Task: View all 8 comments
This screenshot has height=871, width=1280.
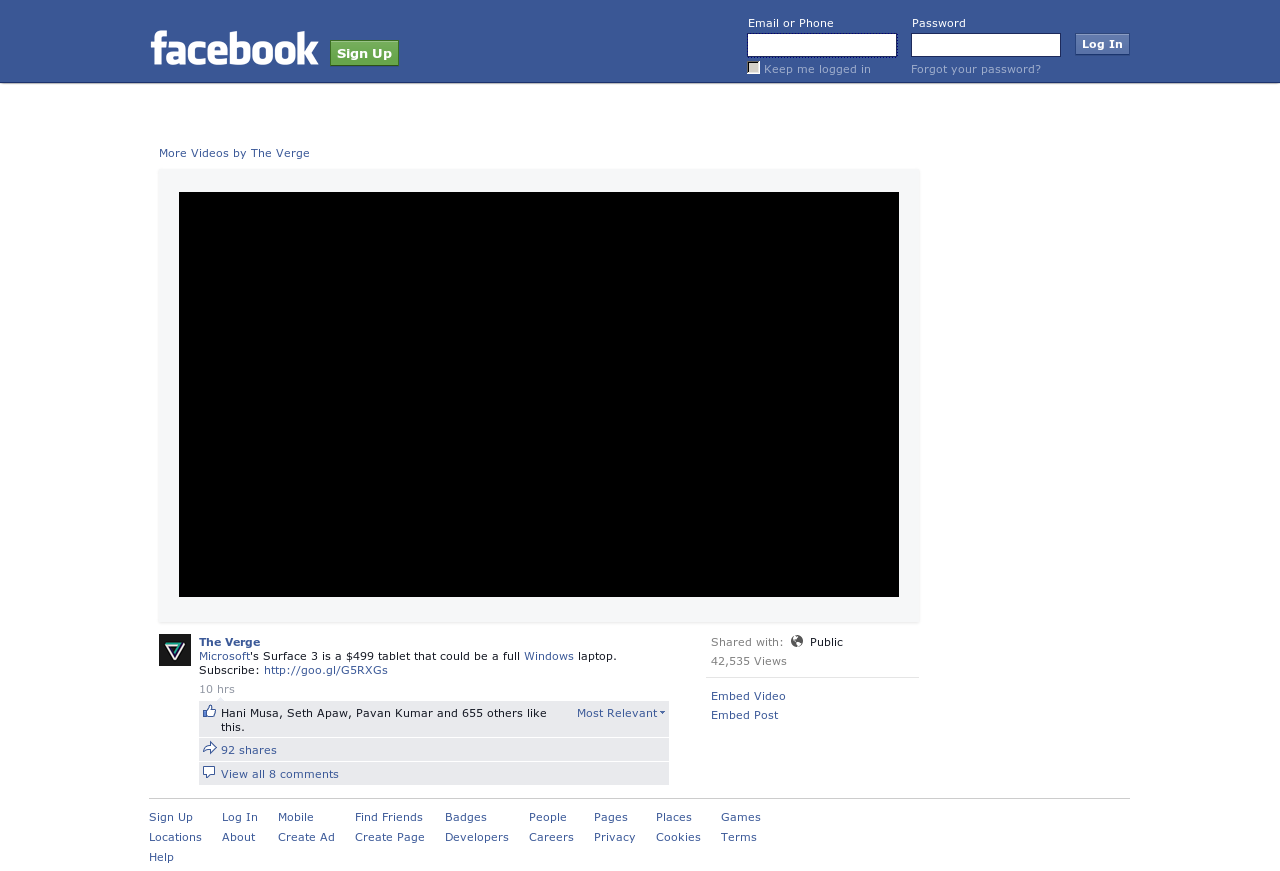Action: pyautogui.click(x=280, y=774)
